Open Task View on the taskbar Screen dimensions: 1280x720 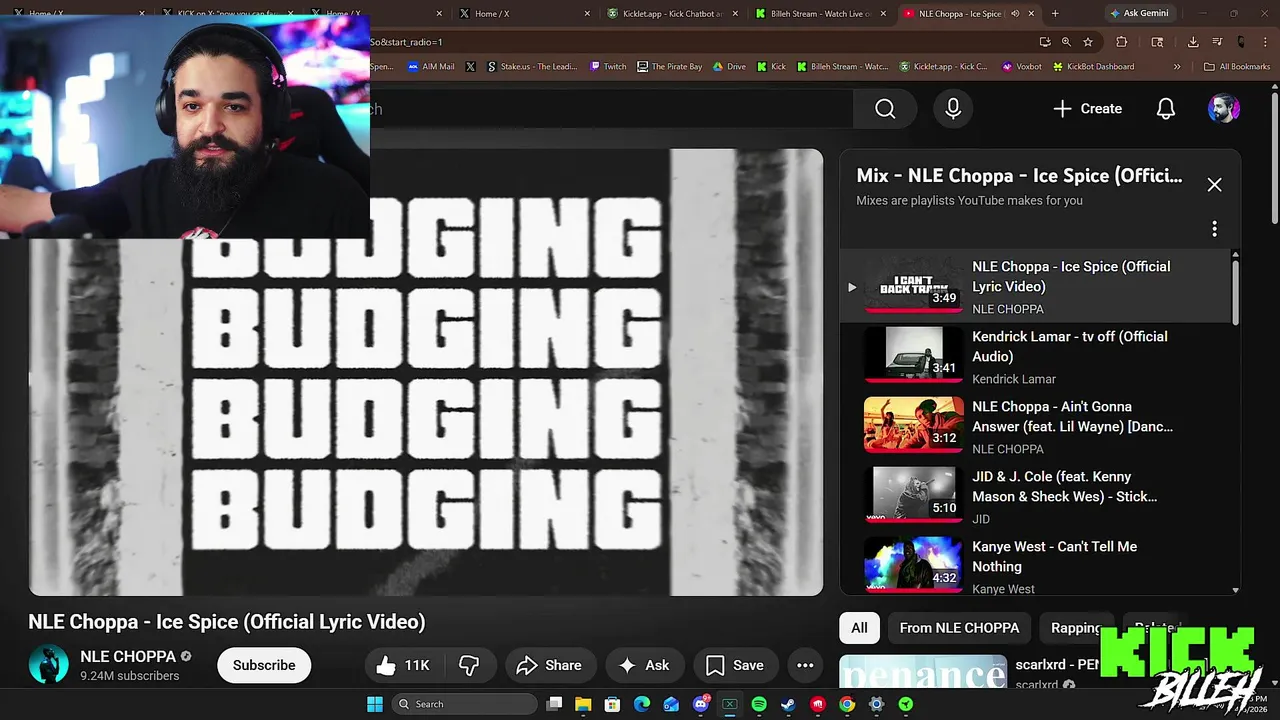point(555,704)
